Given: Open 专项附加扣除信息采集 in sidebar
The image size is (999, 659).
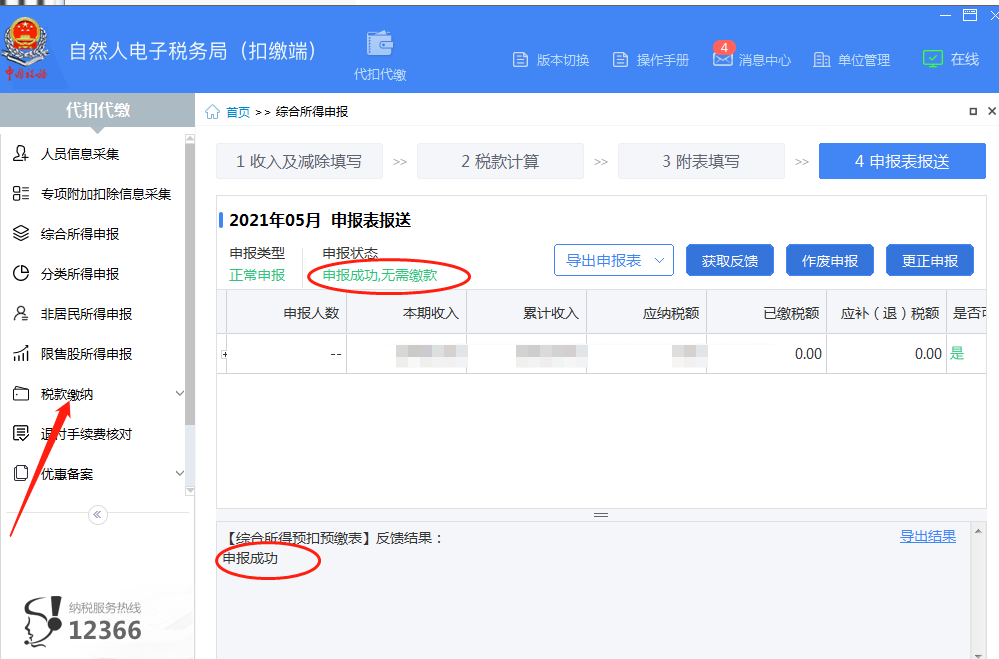Looking at the screenshot, I should 106,194.
